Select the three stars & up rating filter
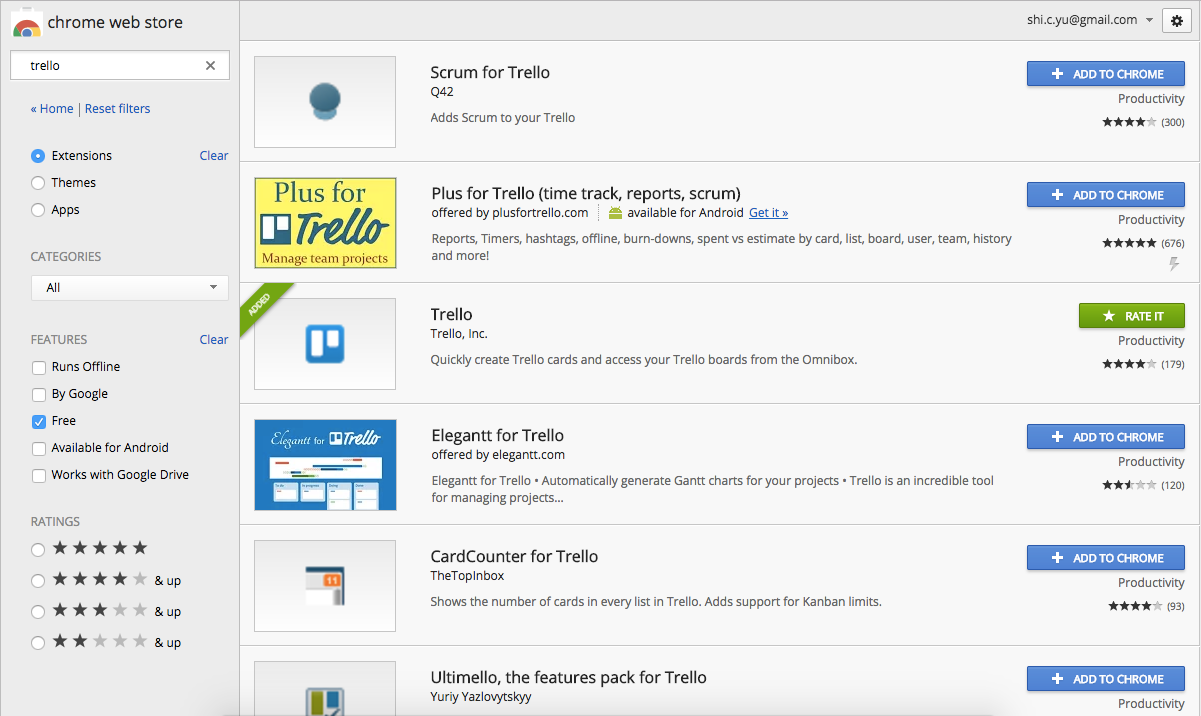1201x716 pixels. 38,611
